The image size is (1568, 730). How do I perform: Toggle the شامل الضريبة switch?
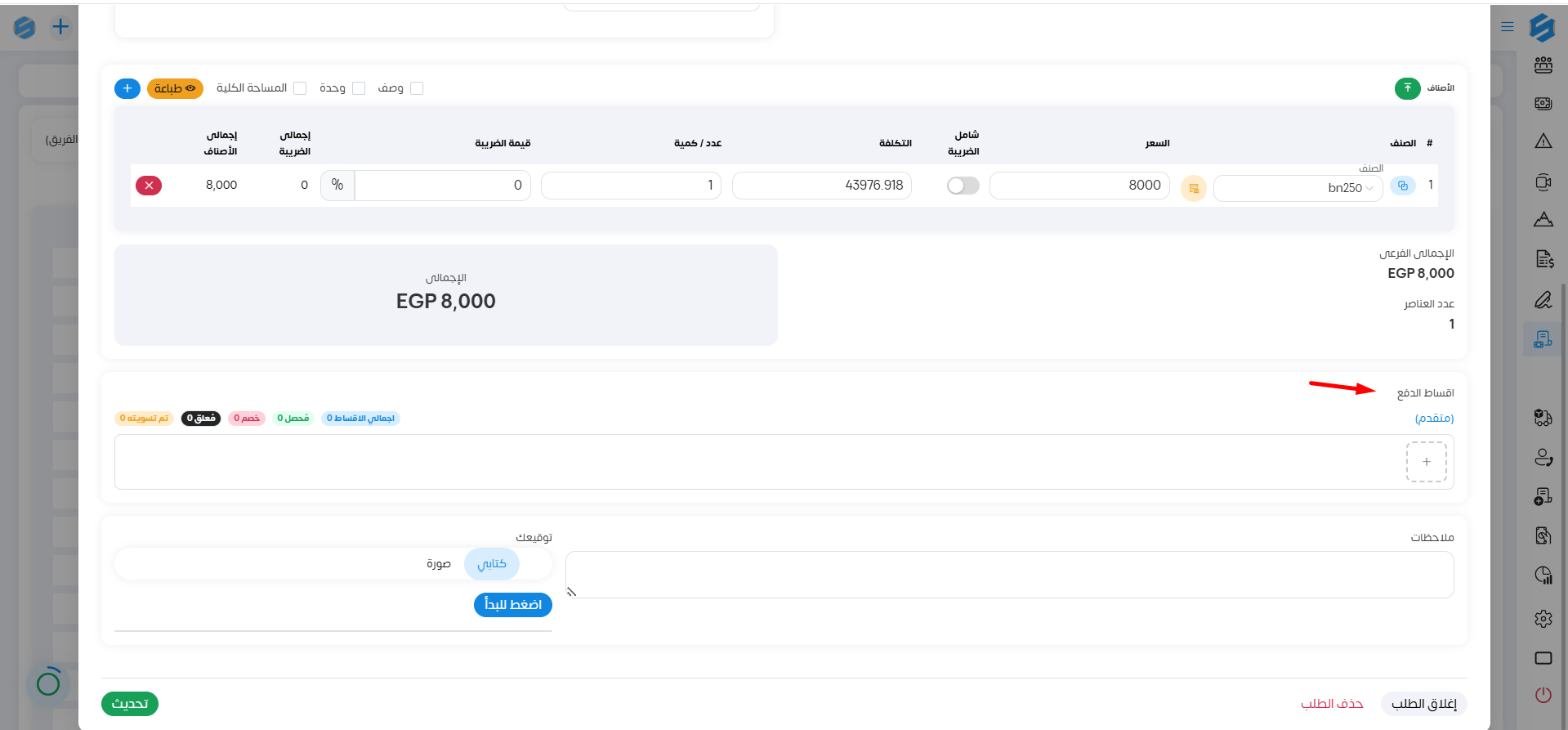pos(963,186)
